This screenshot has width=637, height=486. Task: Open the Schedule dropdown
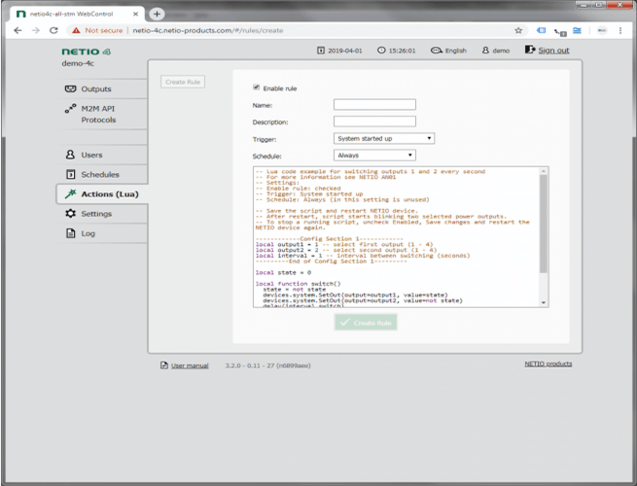(374, 155)
